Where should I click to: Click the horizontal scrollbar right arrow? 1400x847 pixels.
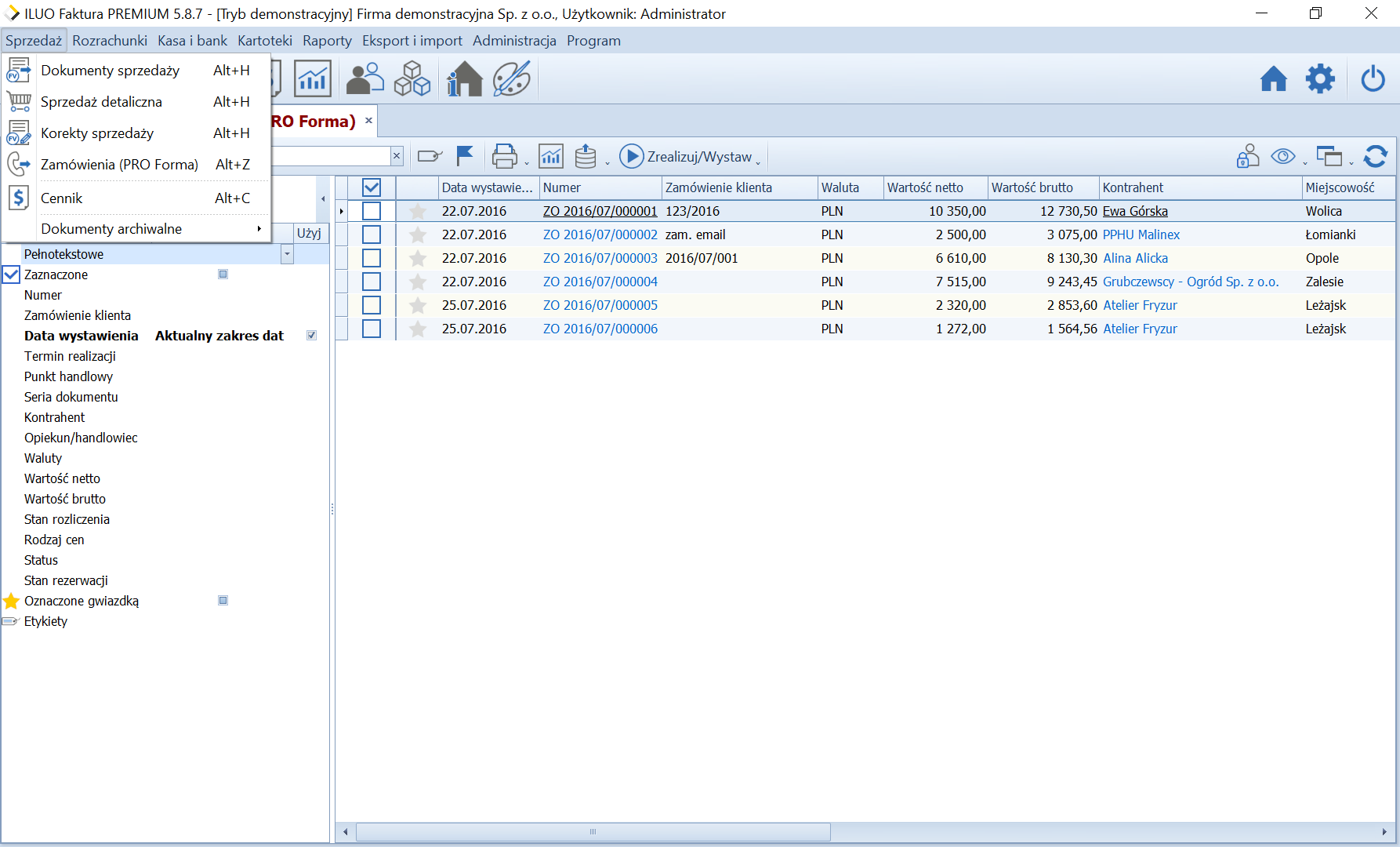coord(1384,831)
